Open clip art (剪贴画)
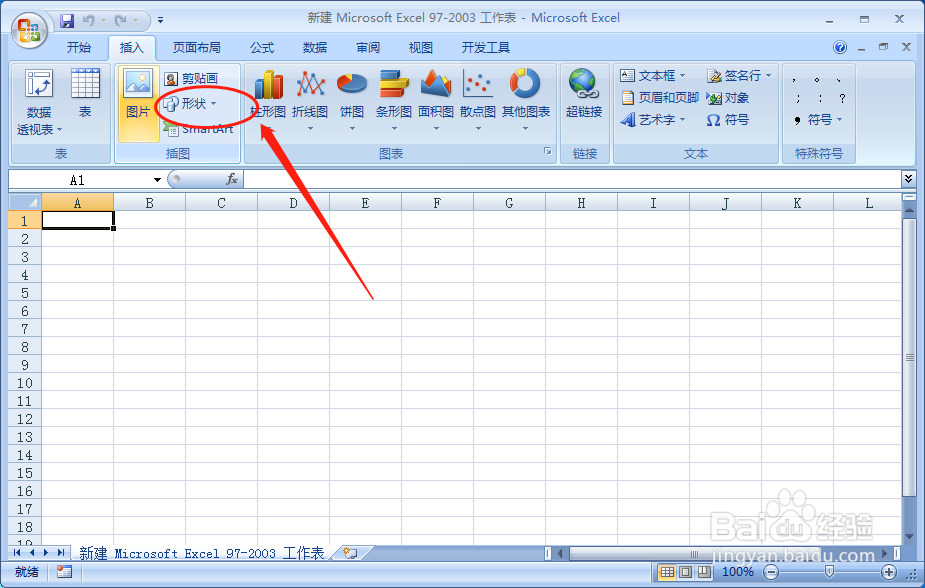The width and height of the screenshot is (925, 588). pos(192,78)
